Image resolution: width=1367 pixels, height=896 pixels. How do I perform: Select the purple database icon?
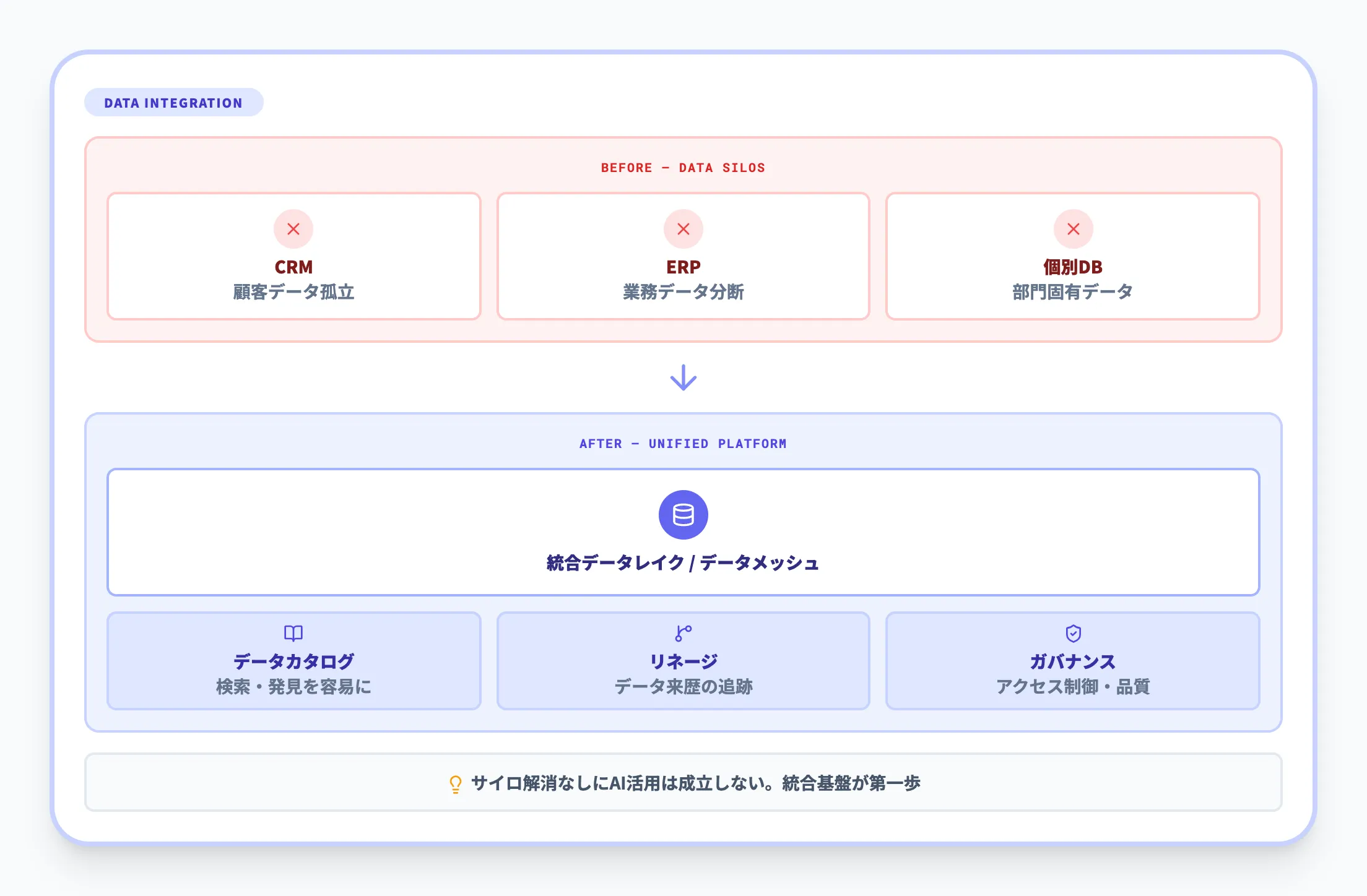click(683, 515)
